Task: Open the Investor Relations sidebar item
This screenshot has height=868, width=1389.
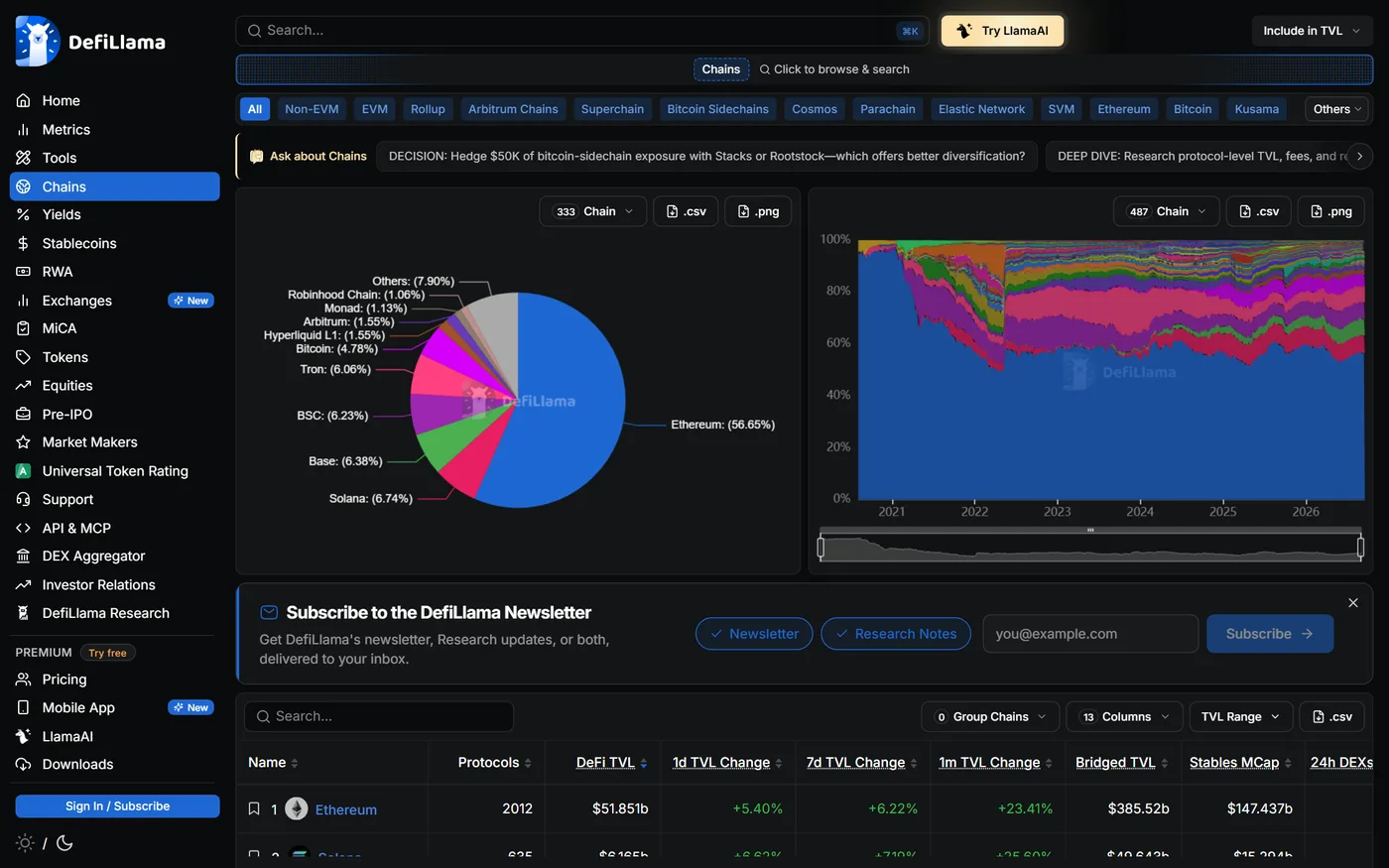Action: [115, 585]
